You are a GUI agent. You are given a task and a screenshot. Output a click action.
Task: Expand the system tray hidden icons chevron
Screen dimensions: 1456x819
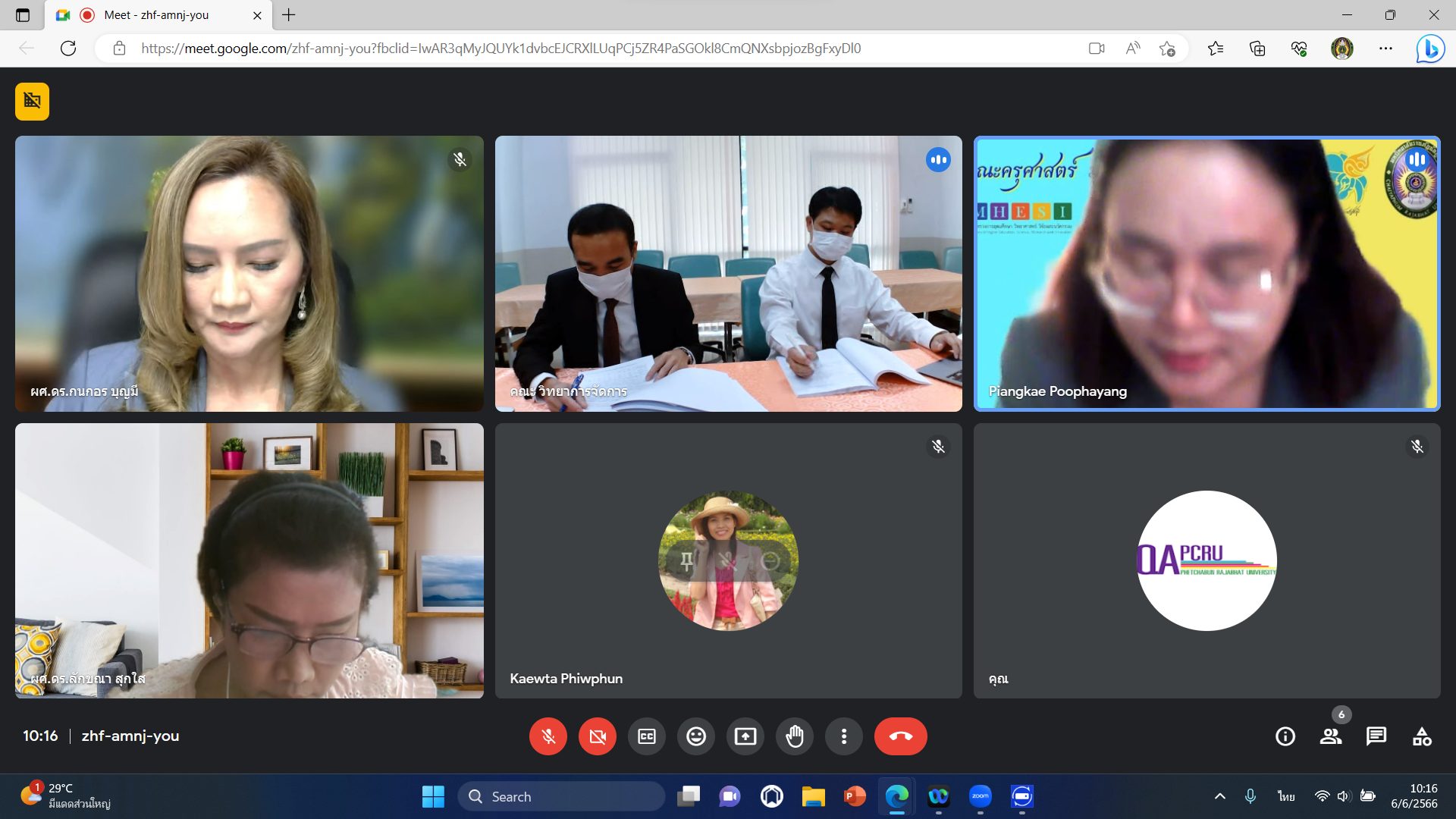coord(1220,796)
